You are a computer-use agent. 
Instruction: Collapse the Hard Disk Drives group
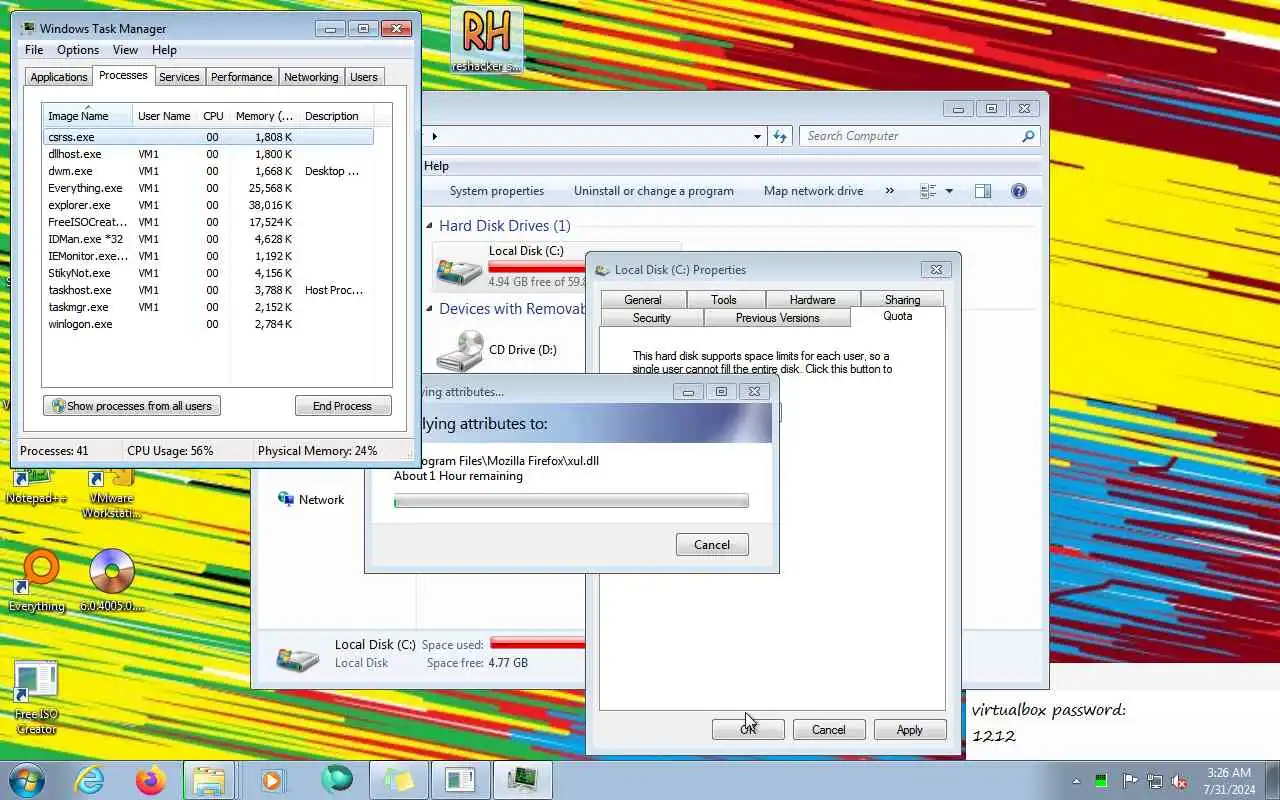[429, 226]
